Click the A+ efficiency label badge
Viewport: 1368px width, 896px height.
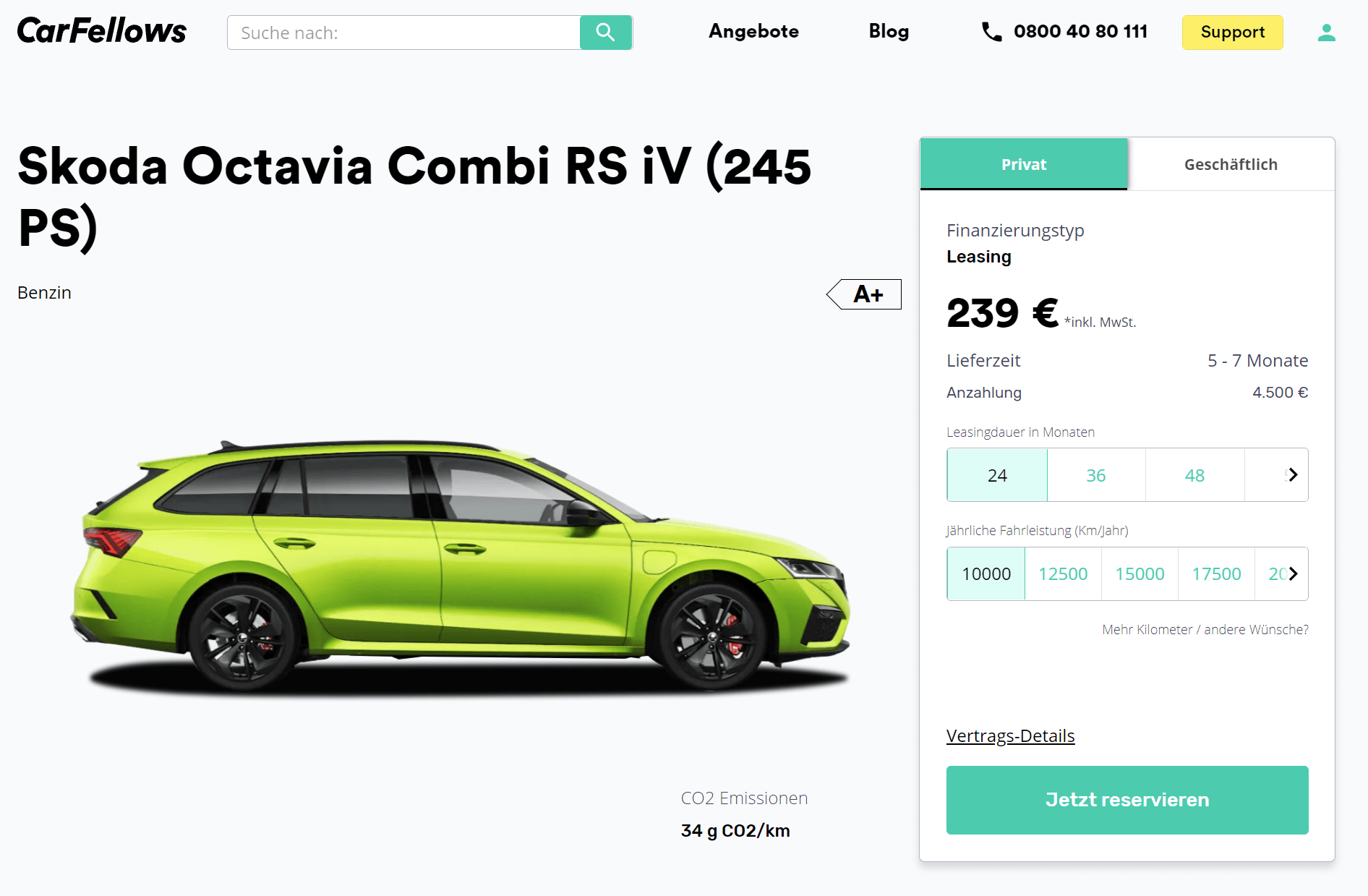[864, 294]
